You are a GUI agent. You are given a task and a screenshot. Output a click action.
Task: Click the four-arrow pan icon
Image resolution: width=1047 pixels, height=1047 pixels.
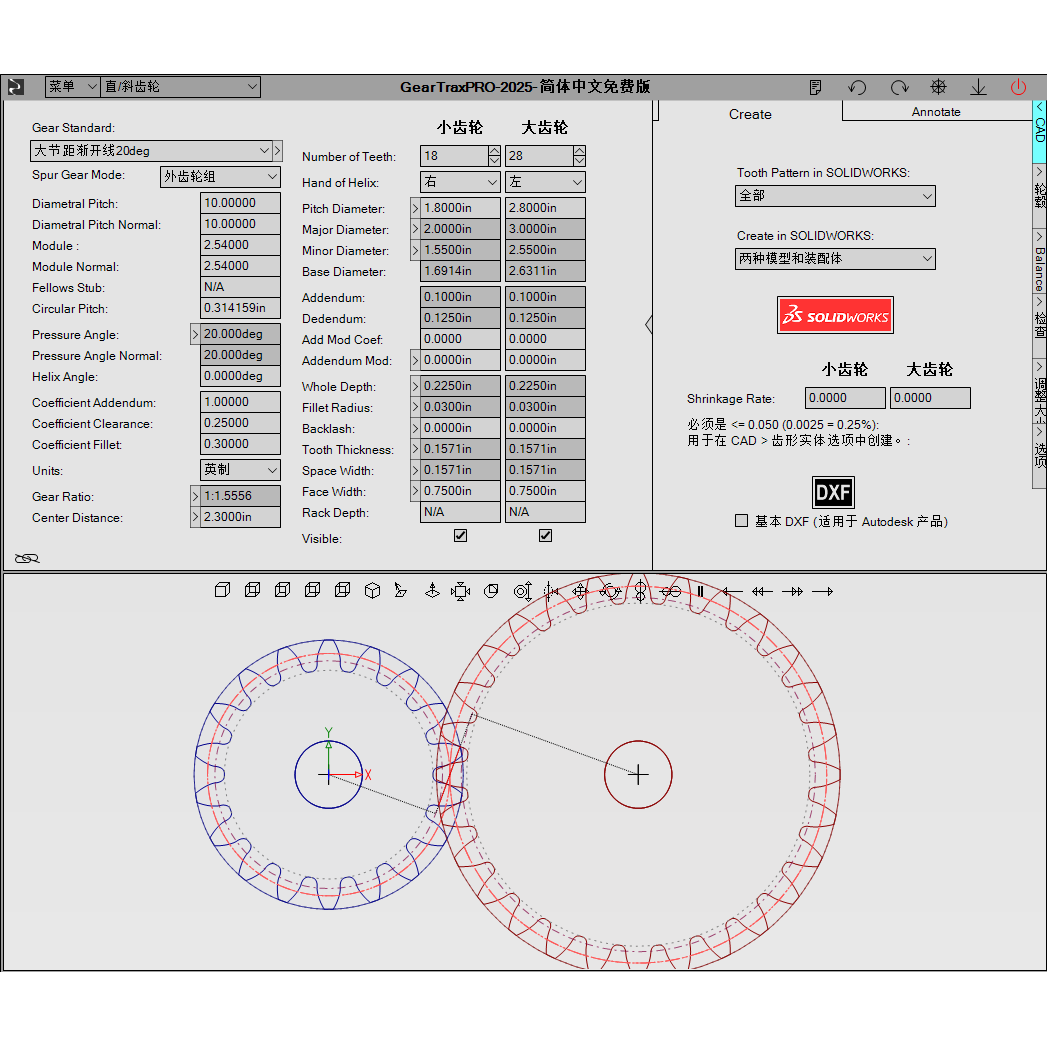580,592
